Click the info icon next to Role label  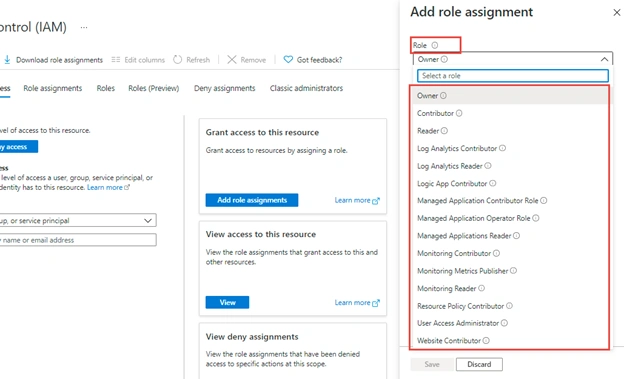coord(435,45)
